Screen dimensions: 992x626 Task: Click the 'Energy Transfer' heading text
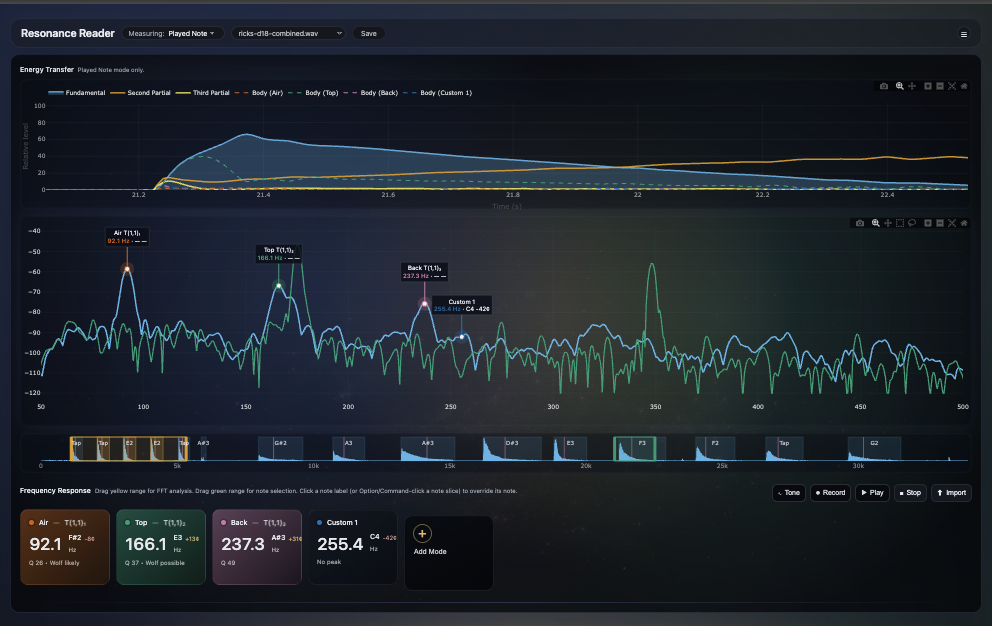[x=47, y=70]
